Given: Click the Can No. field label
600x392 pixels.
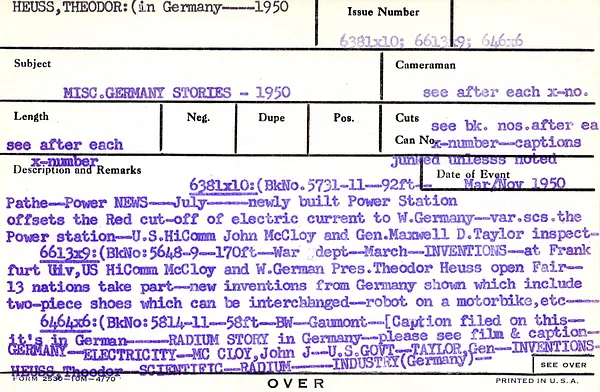Looking at the screenshot, I should tap(415, 140).
